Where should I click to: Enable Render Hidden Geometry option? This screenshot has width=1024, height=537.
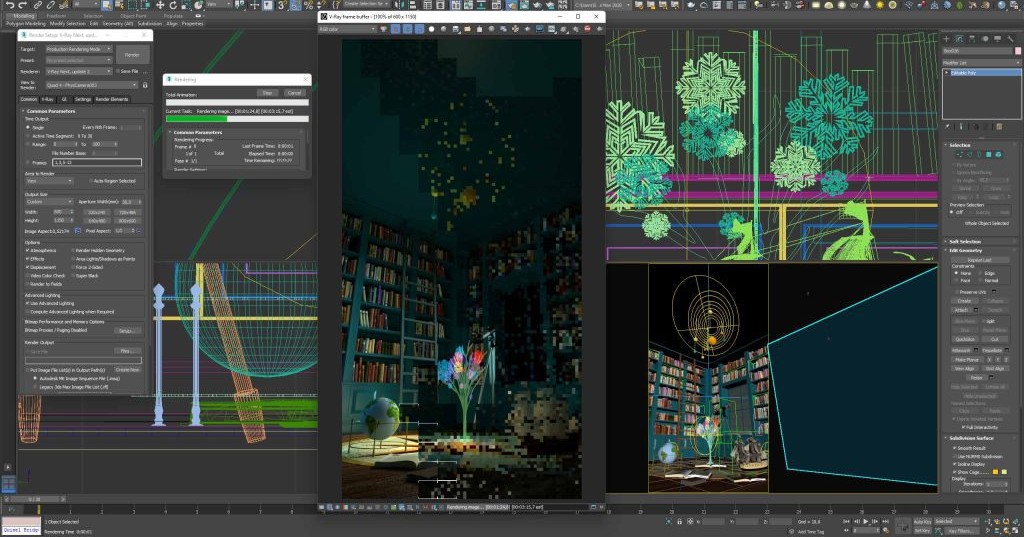73,251
